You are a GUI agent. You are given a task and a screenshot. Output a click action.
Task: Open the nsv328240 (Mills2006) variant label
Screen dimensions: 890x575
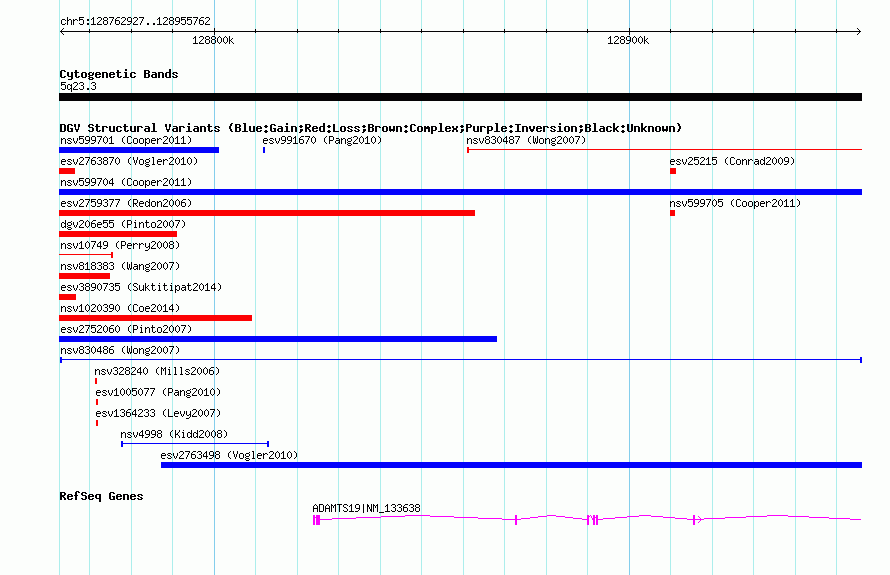point(157,371)
